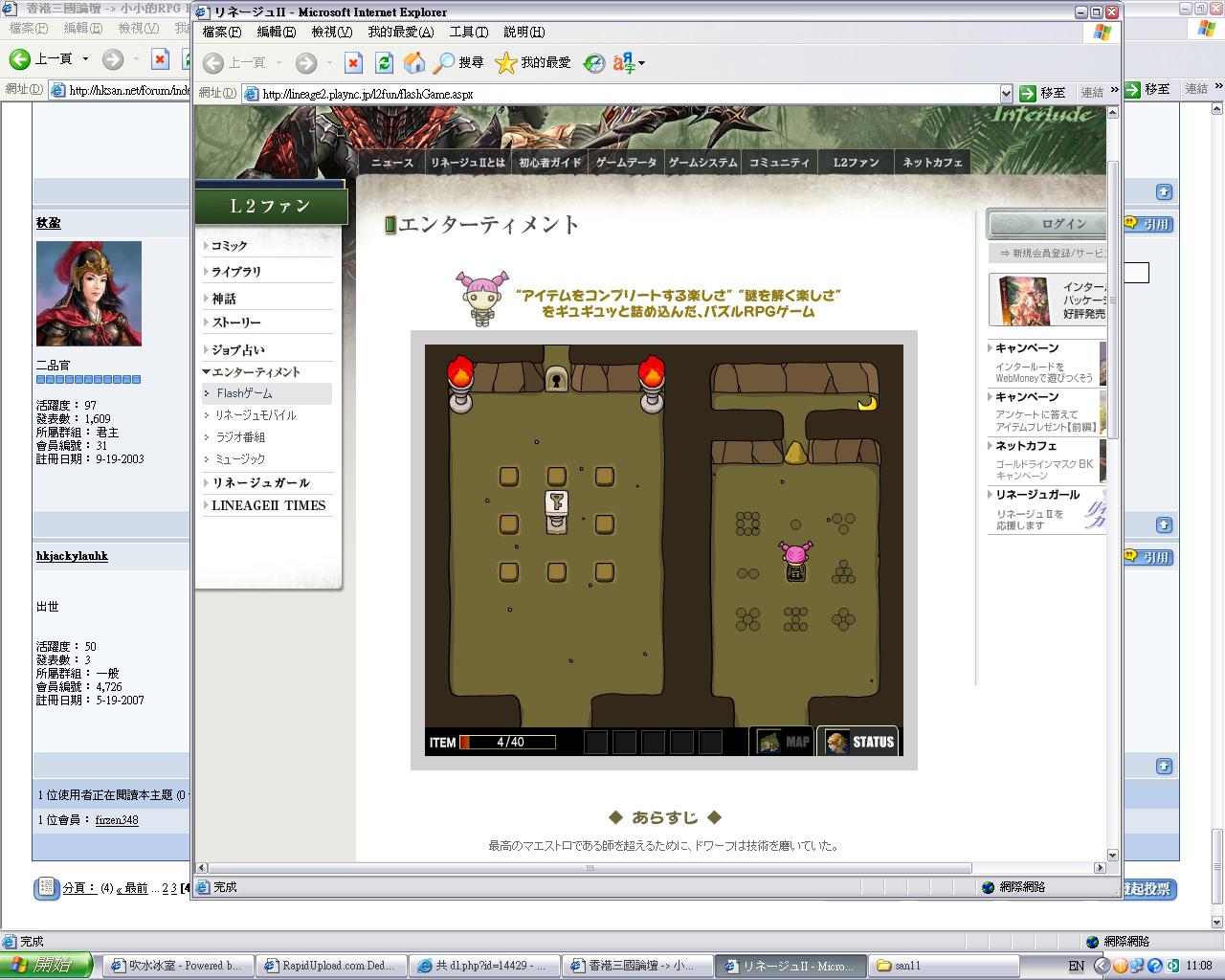The width and height of the screenshot is (1225, 980).
Task: Click the left flaming torch in game
Action: point(460,383)
